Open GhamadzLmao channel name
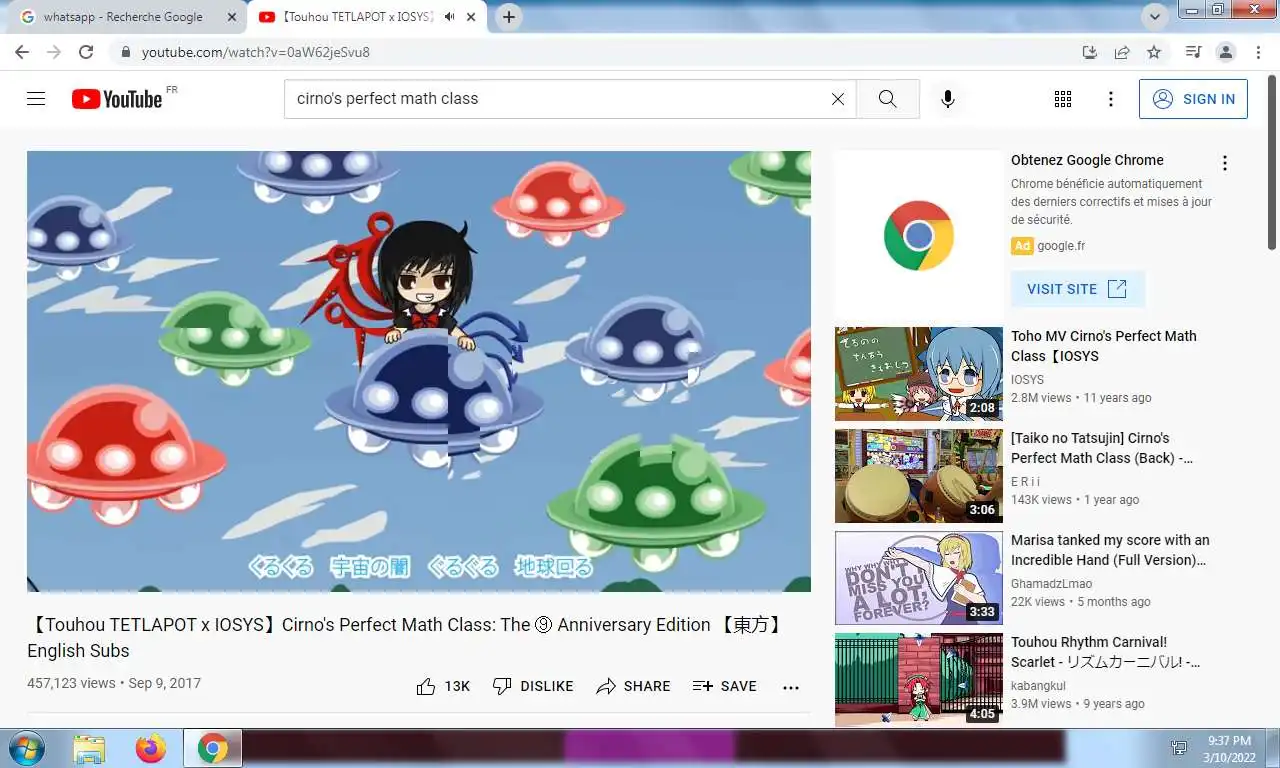Viewport: 1280px width, 768px height. coord(1051,584)
